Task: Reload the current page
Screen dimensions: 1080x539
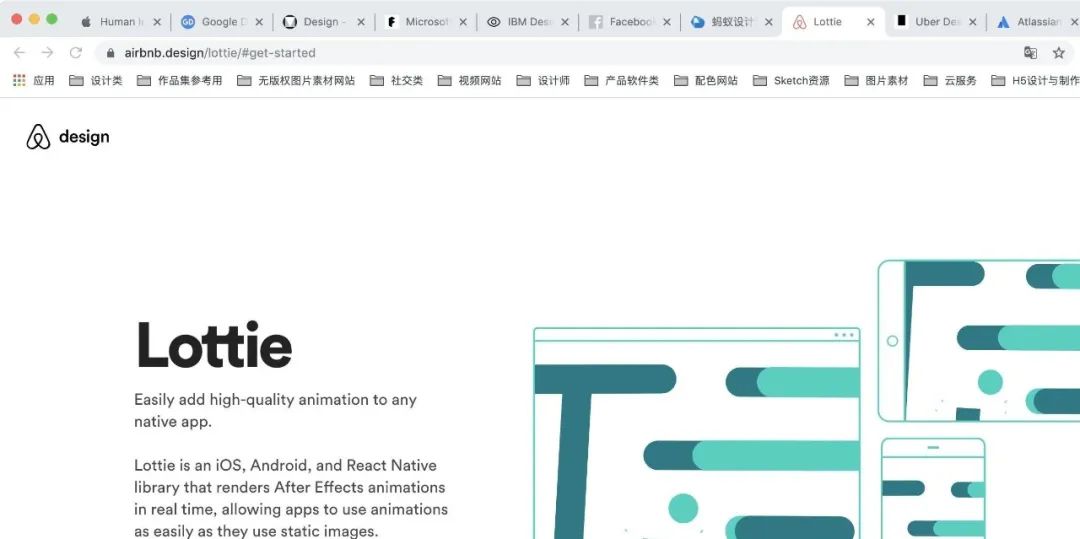Action: click(76, 52)
